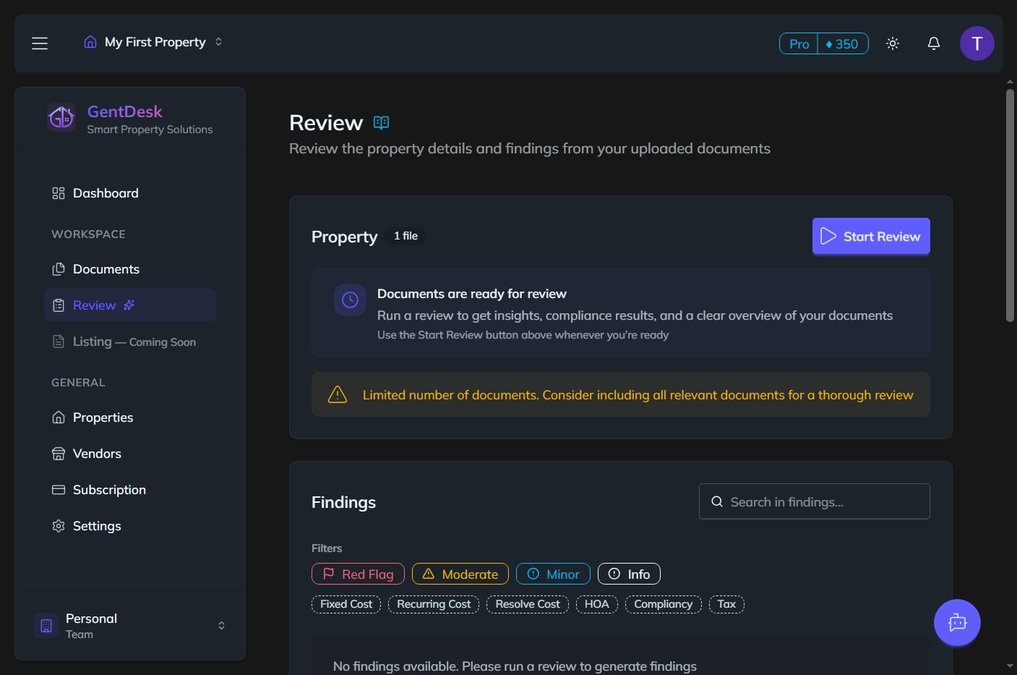Click the findings search field

814,501
